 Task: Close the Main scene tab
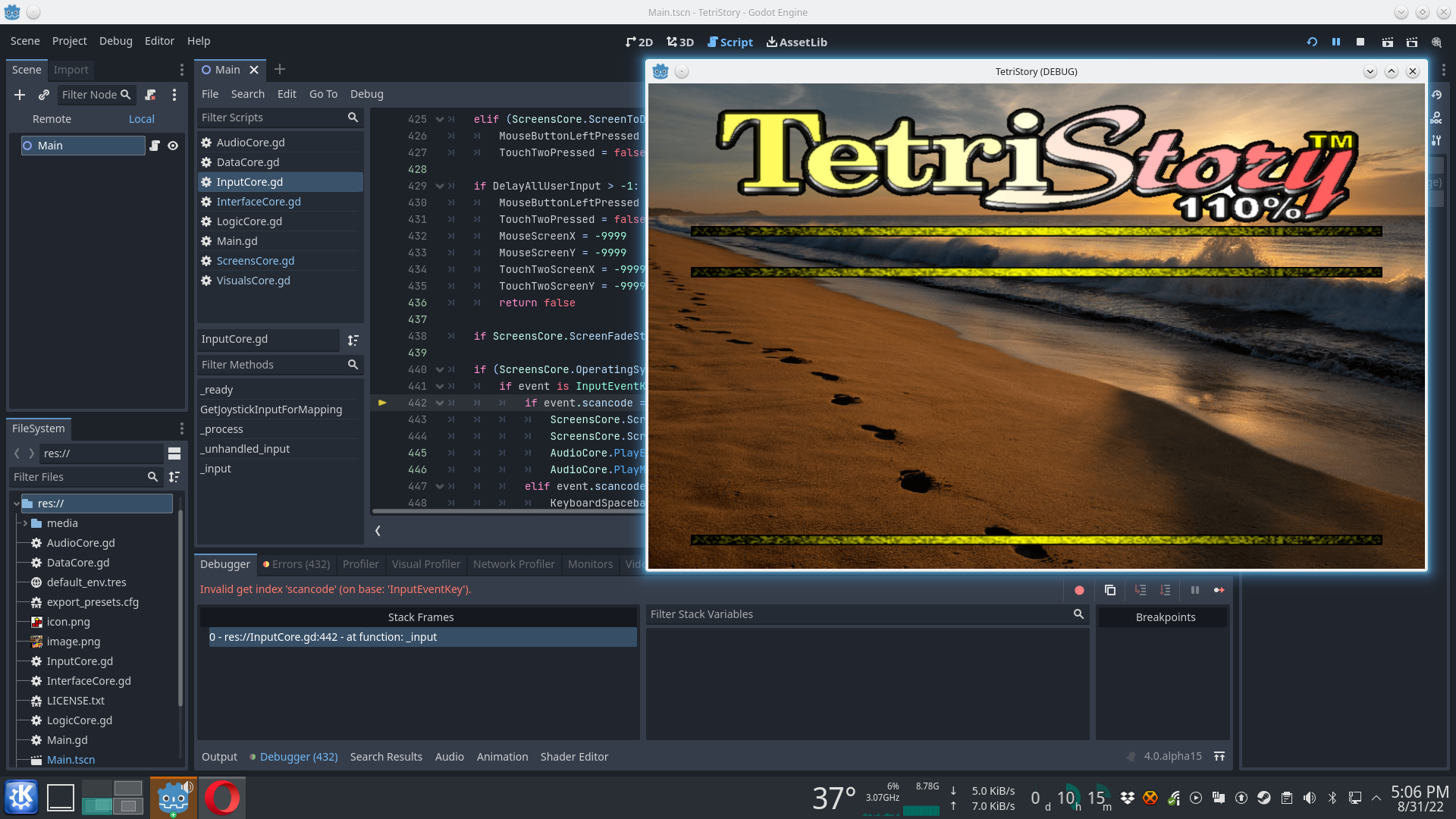click(x=254, y=70)
